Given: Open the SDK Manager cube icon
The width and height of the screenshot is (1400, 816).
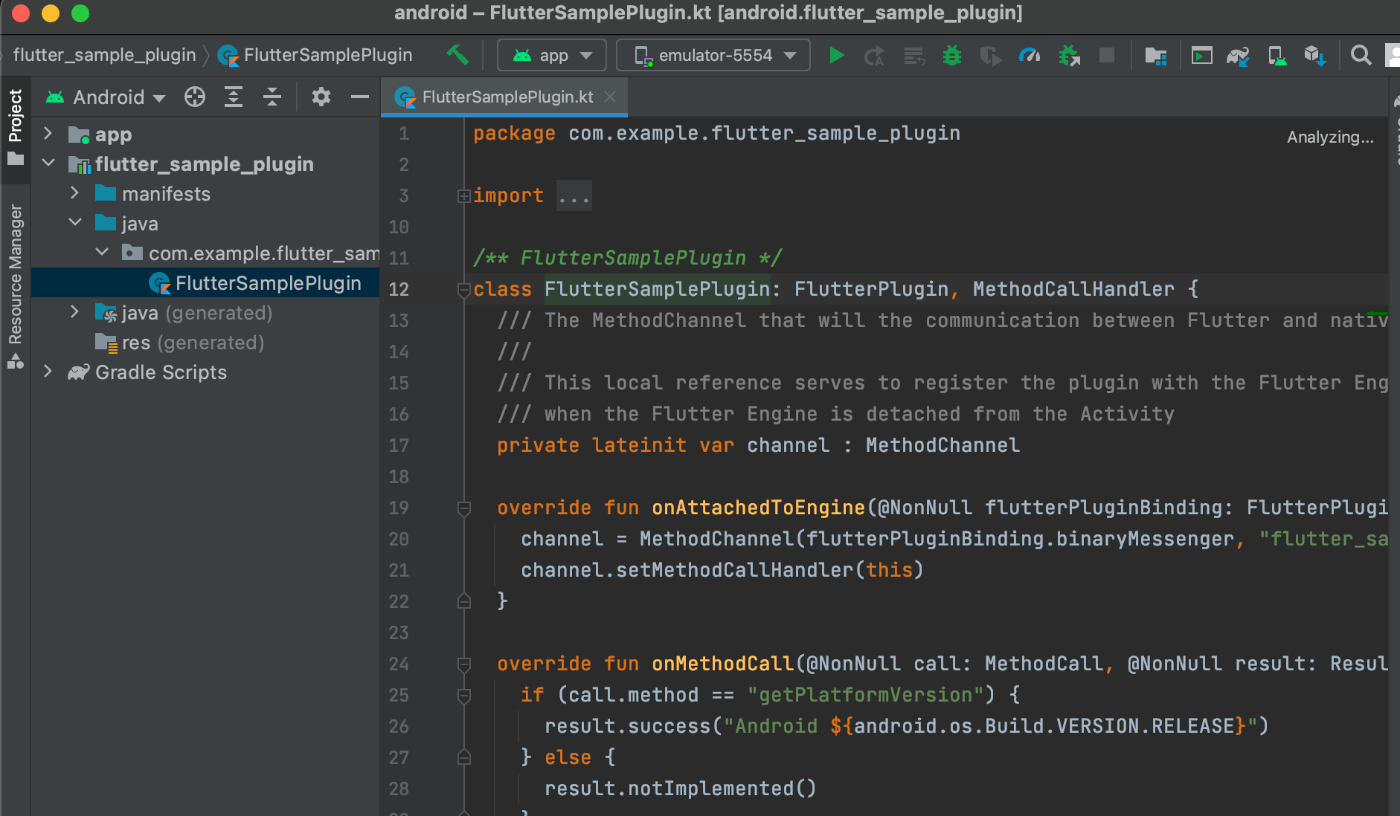Looking at the screenshot, I should 1314,55.
